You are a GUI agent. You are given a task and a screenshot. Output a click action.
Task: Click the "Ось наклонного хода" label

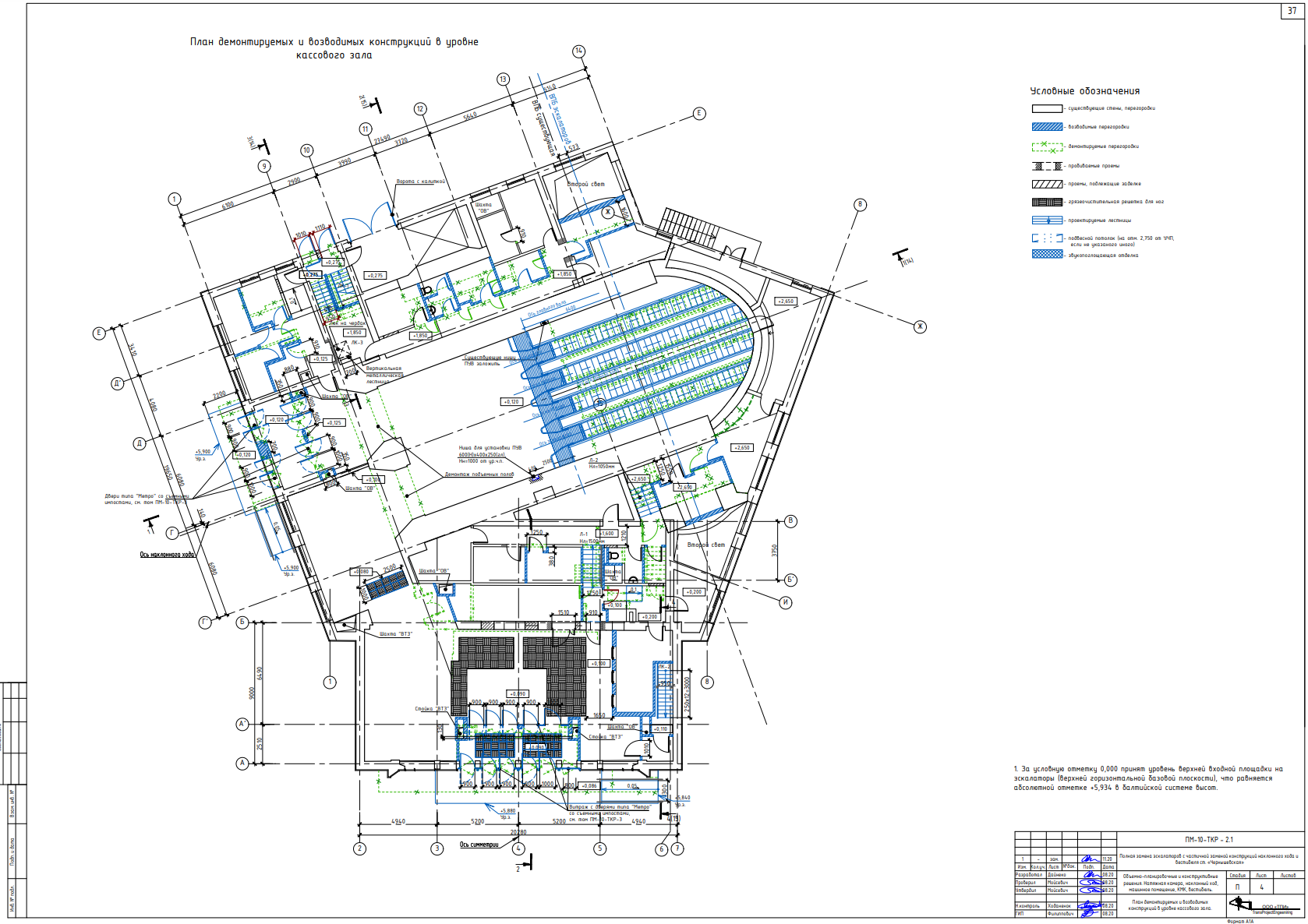tap(167, 555)
